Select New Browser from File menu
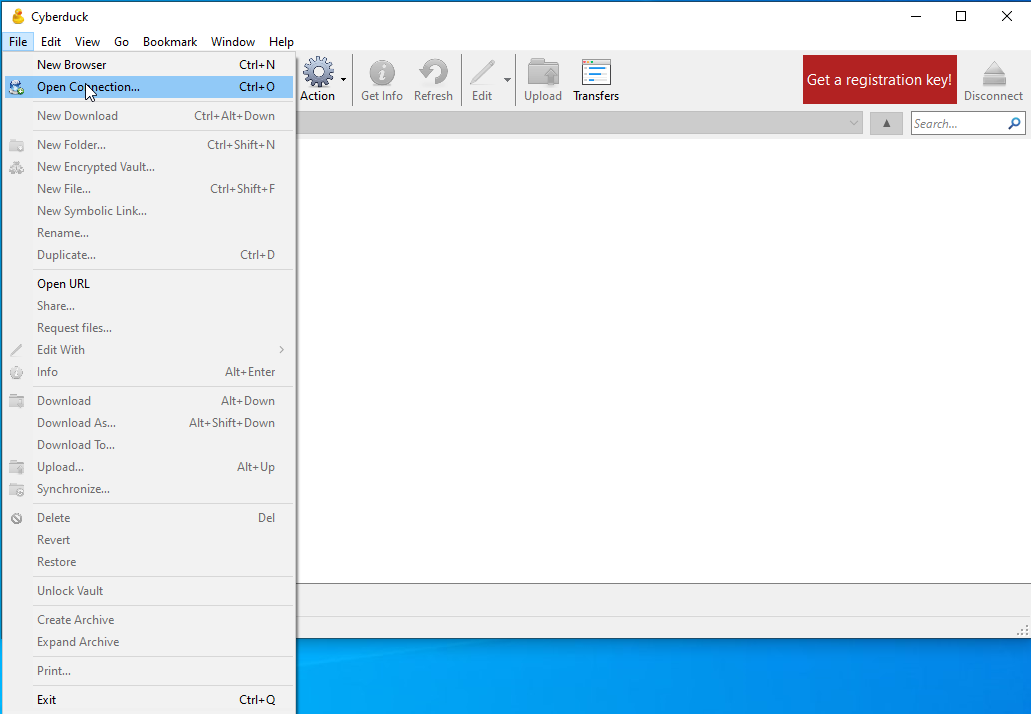The height and width of the screenshot is (714, 1031). (x=149, y=64)
